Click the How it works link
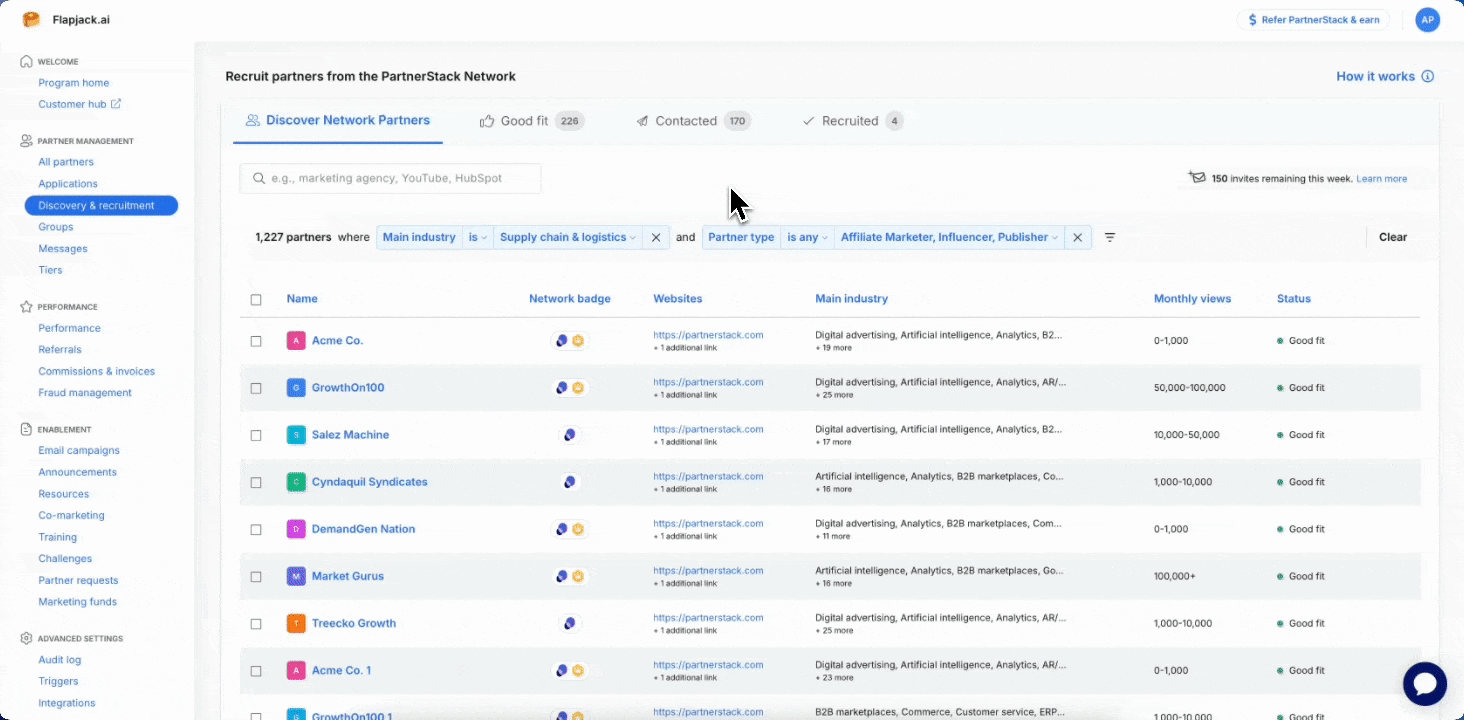Viewport: 1464px width, 720px height. pos(1375,76)
